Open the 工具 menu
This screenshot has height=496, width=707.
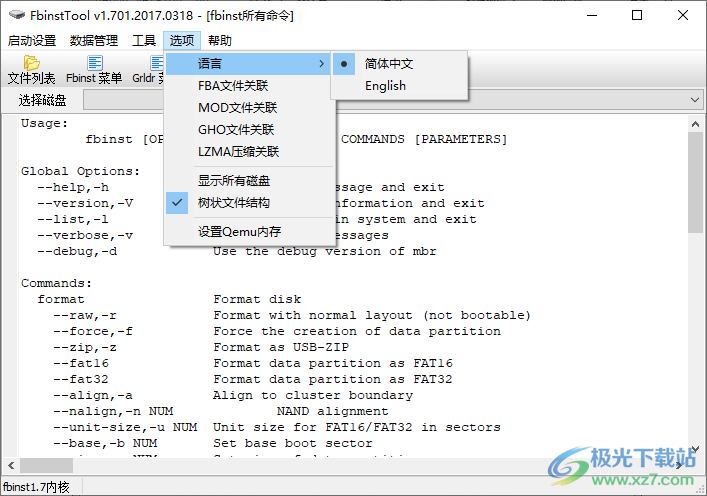(x=143, y=41)
